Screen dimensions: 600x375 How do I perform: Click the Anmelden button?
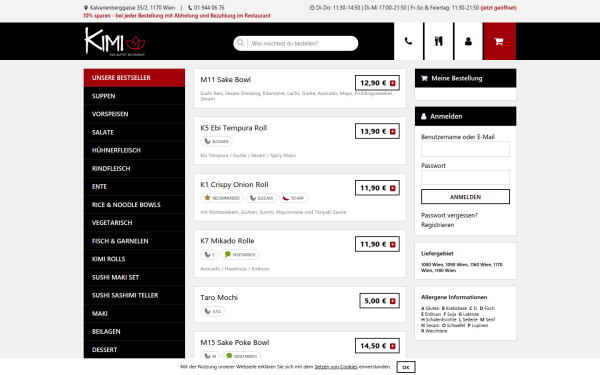click(465, 197)
